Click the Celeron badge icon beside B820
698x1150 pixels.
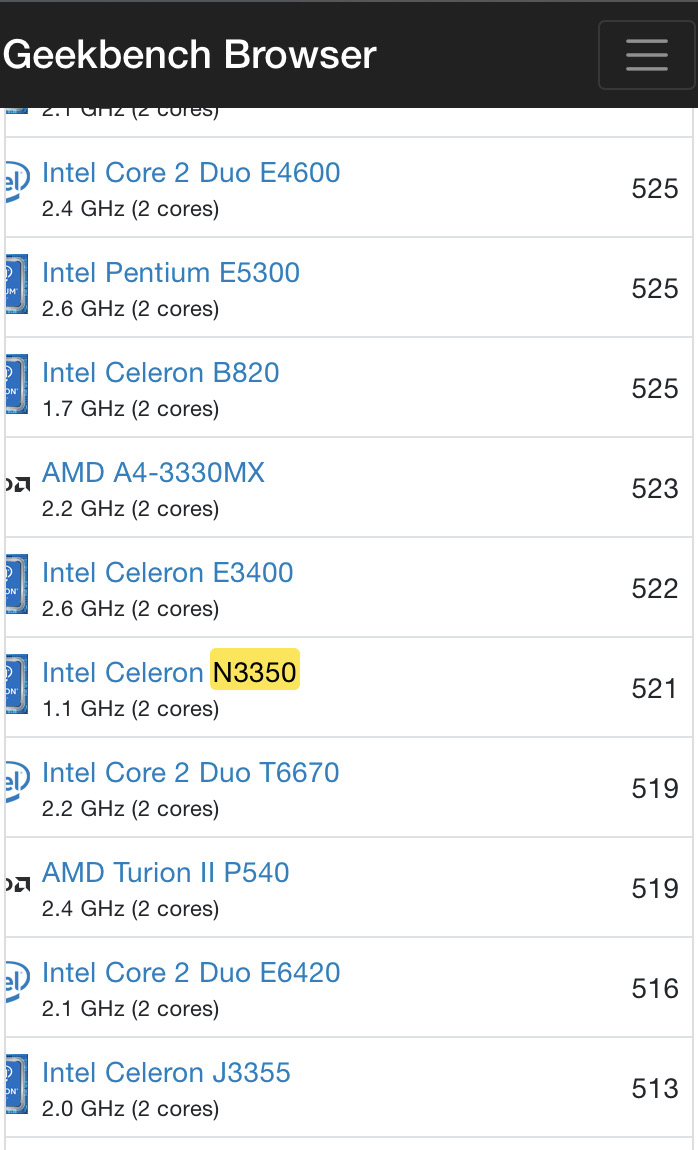[x=15, y=383]
